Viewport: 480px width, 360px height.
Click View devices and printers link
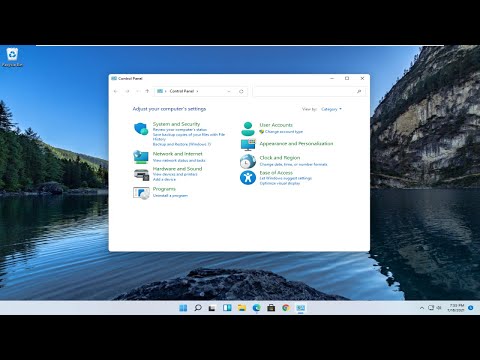click(x=175, y=174)
